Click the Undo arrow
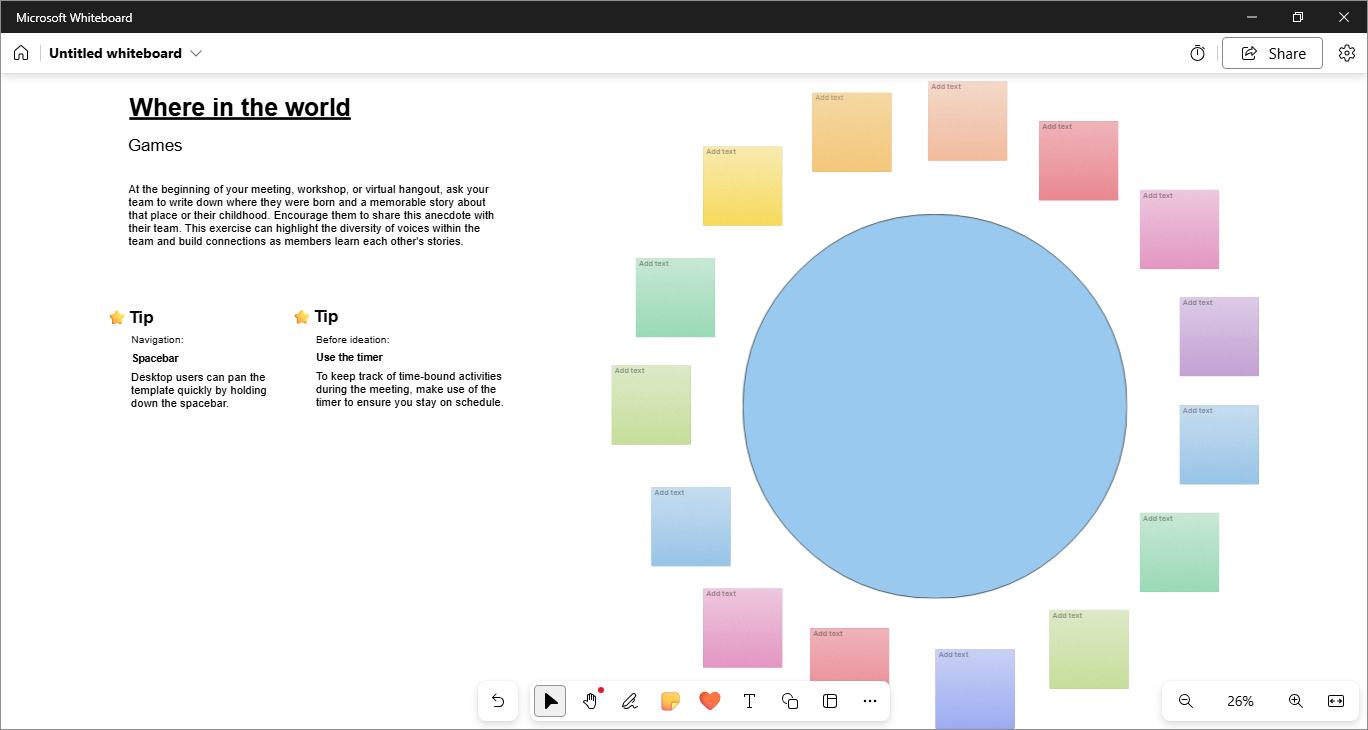Image resolution: width=1368 pixels, height=730 pixels. tap(498, 701)
